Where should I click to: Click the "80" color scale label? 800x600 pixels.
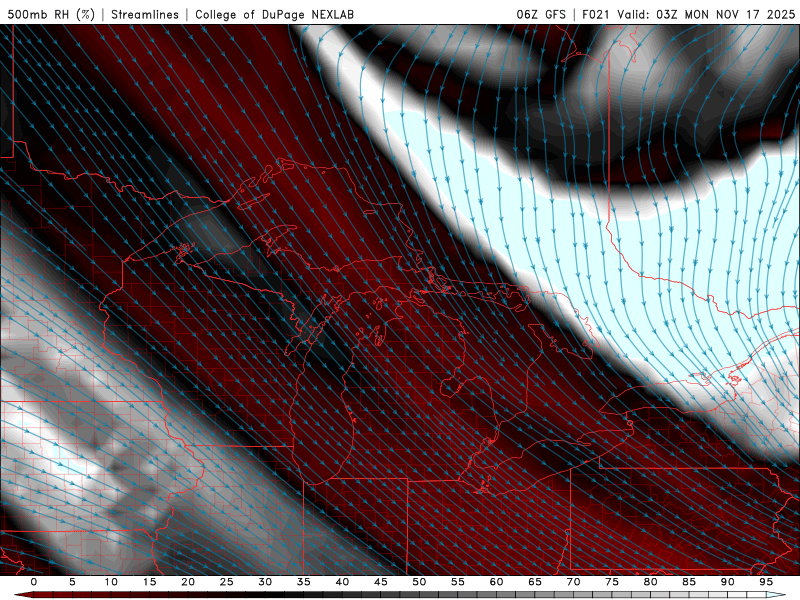pos(650,582)
